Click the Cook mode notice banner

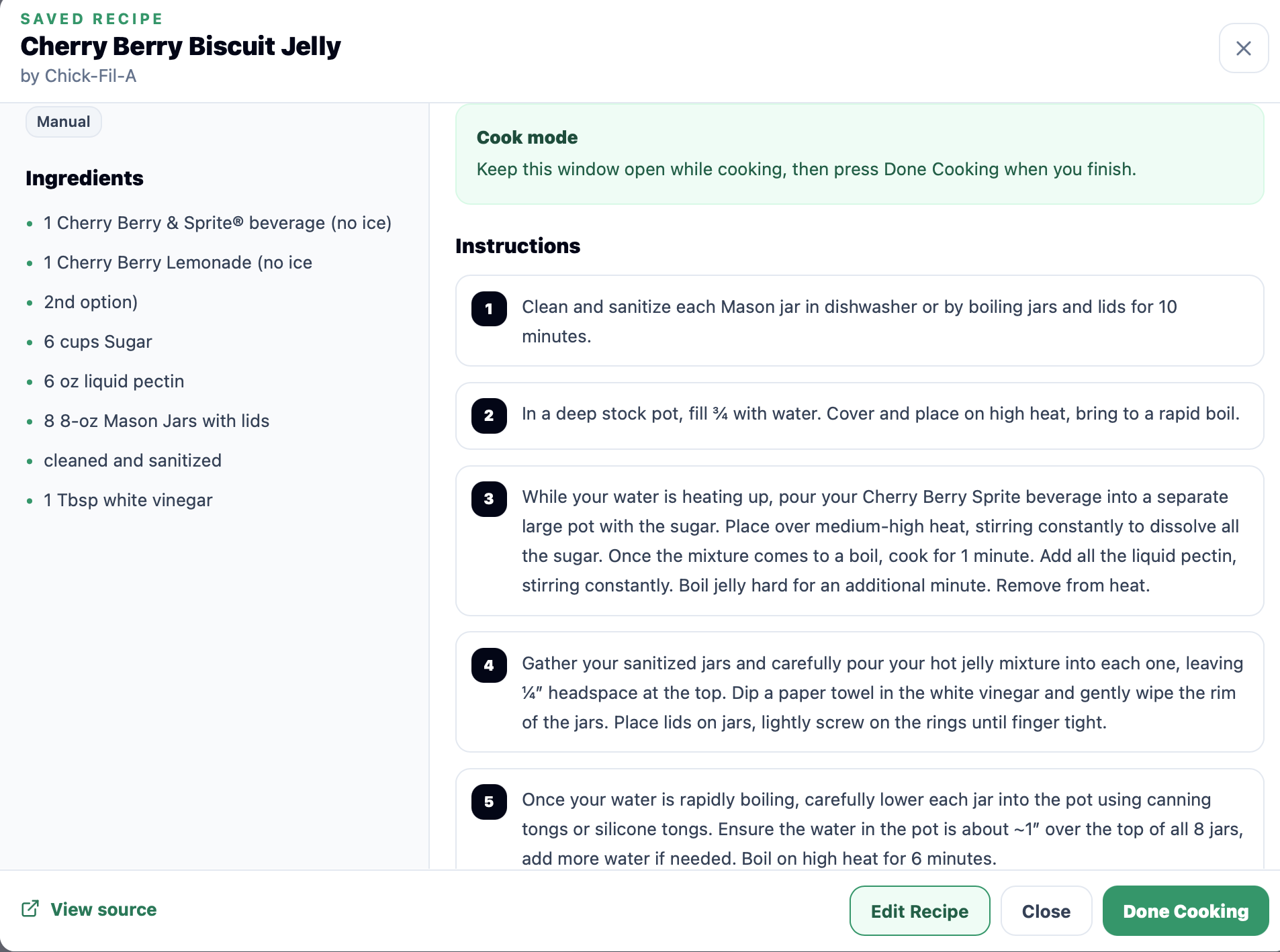tap(860, 154)
